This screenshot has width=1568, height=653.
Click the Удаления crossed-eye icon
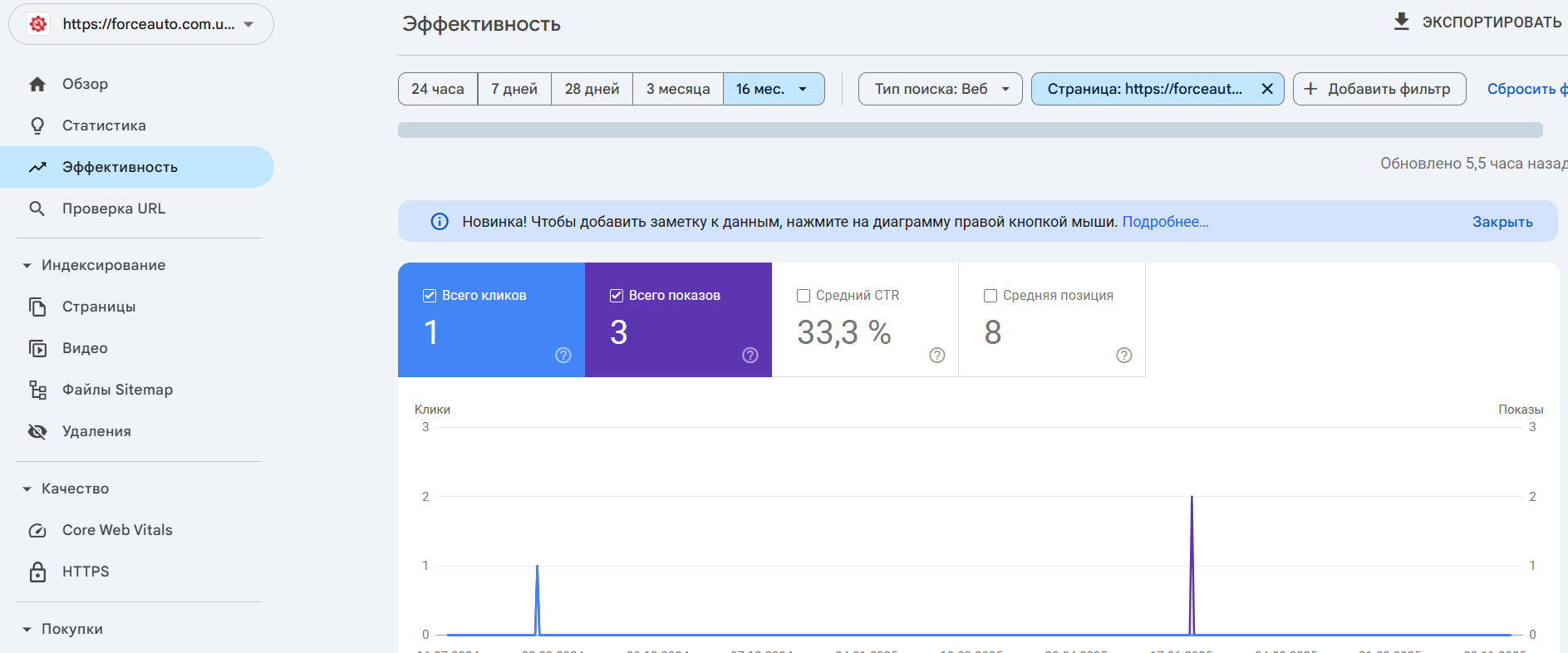coord(37,431)
